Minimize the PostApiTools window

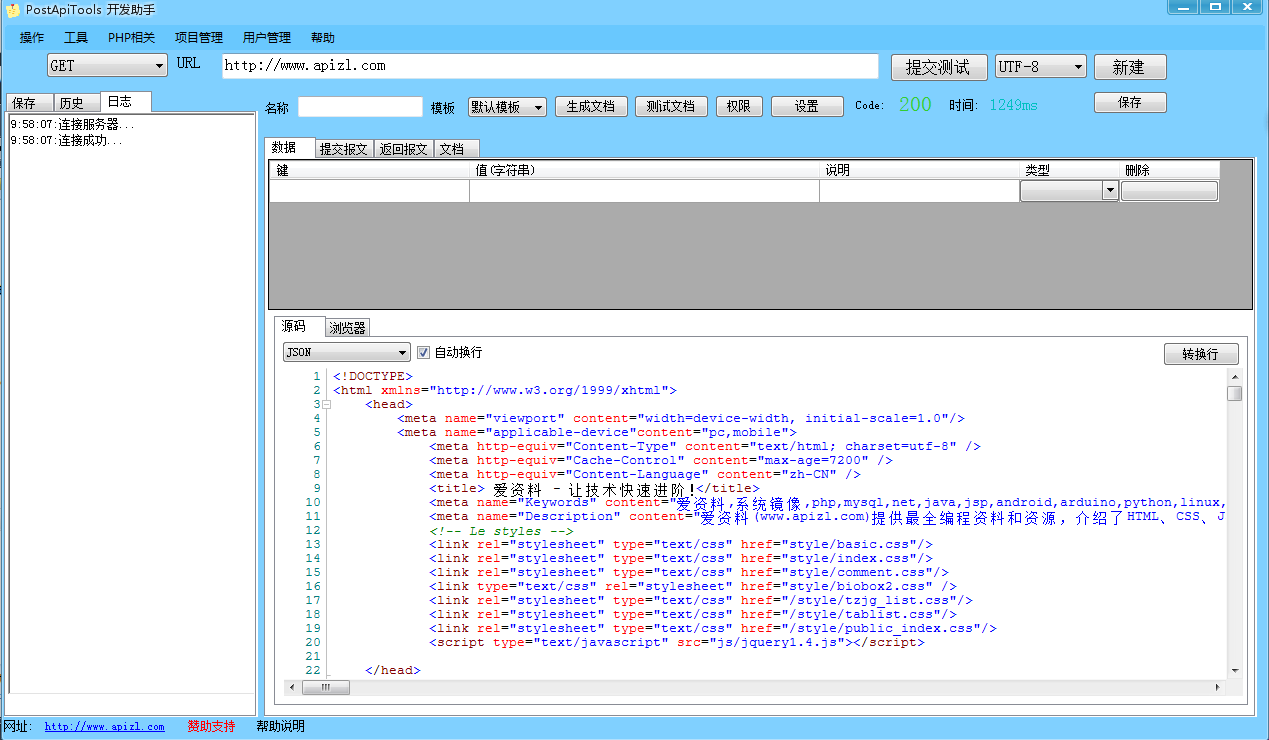pyautogui.click(x=1183, y=6)
